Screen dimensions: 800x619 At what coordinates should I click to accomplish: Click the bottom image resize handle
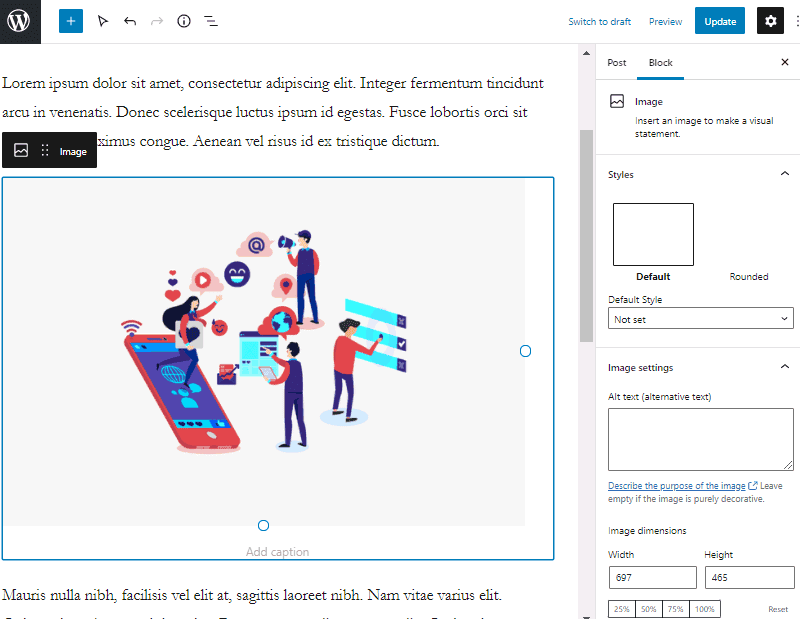[x=263, y=526]
